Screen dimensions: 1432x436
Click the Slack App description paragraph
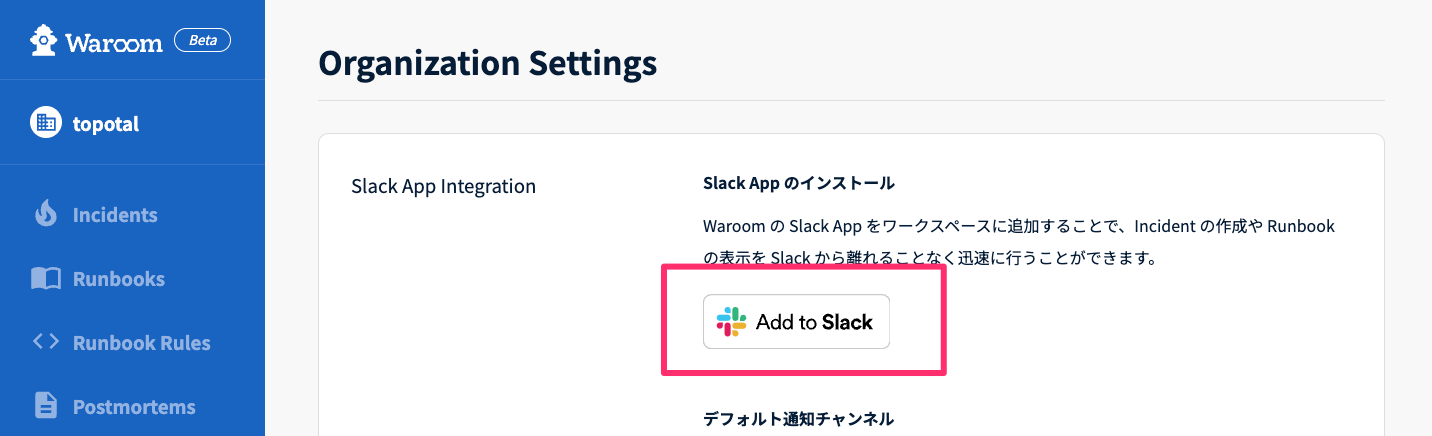coord(1018,242)
